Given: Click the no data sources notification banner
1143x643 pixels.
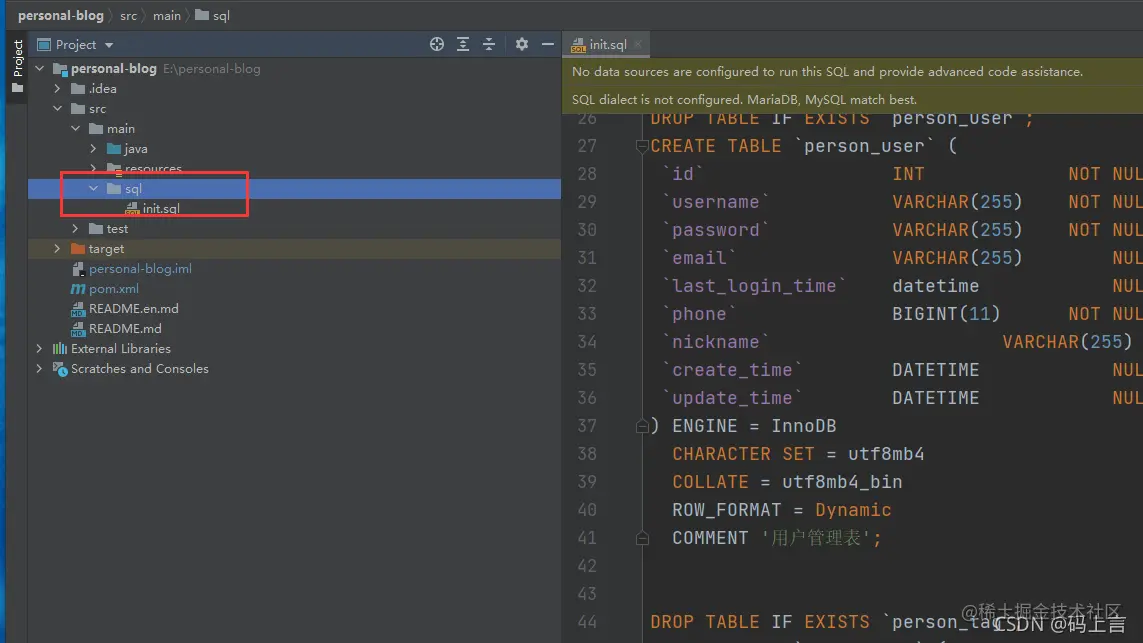Looking at the screenshot, I should click(852, 71).
